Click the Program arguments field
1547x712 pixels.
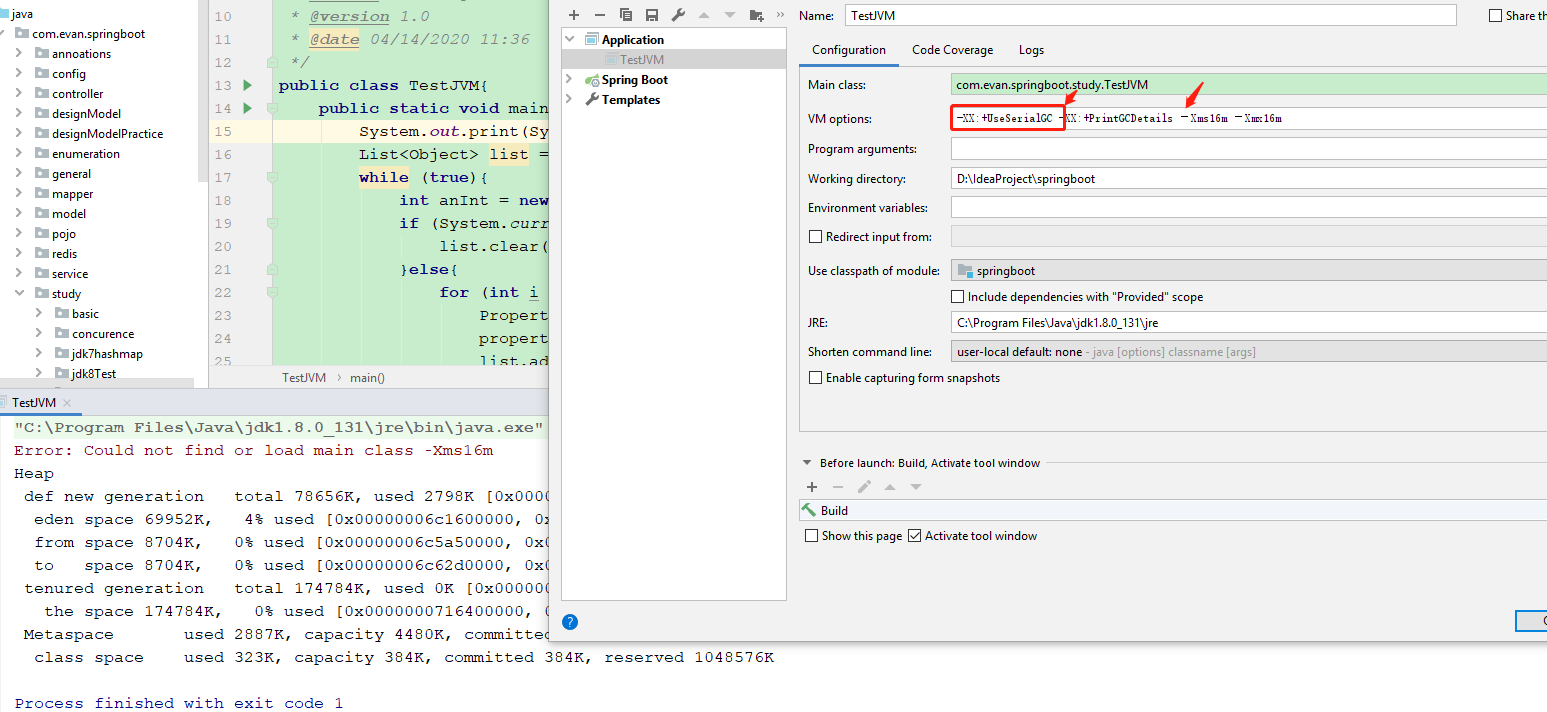(x=1249, y=149)
